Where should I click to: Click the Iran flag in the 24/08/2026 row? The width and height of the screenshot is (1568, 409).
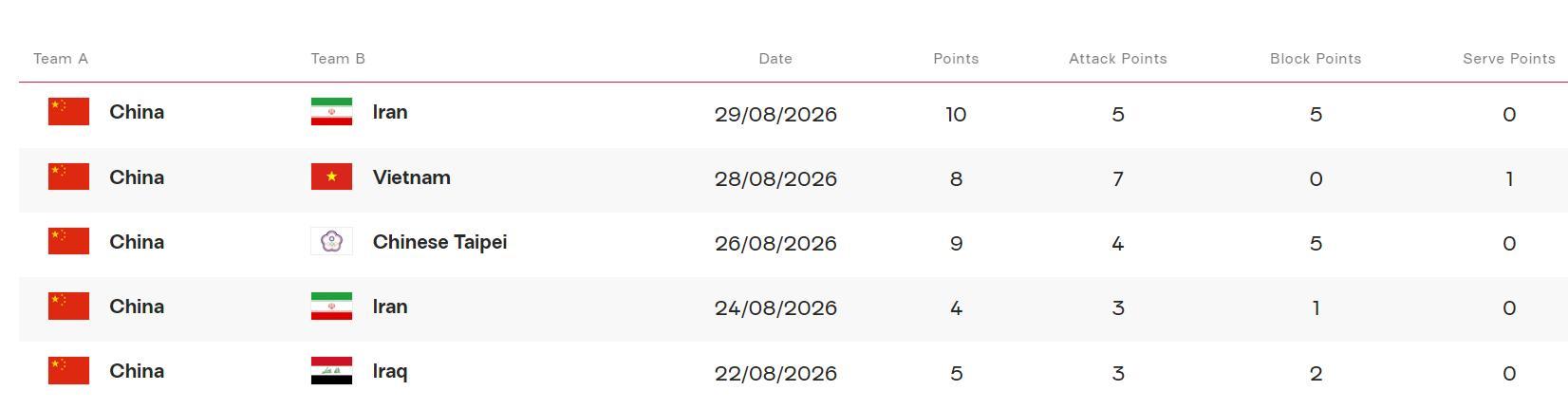pos(331,307)
